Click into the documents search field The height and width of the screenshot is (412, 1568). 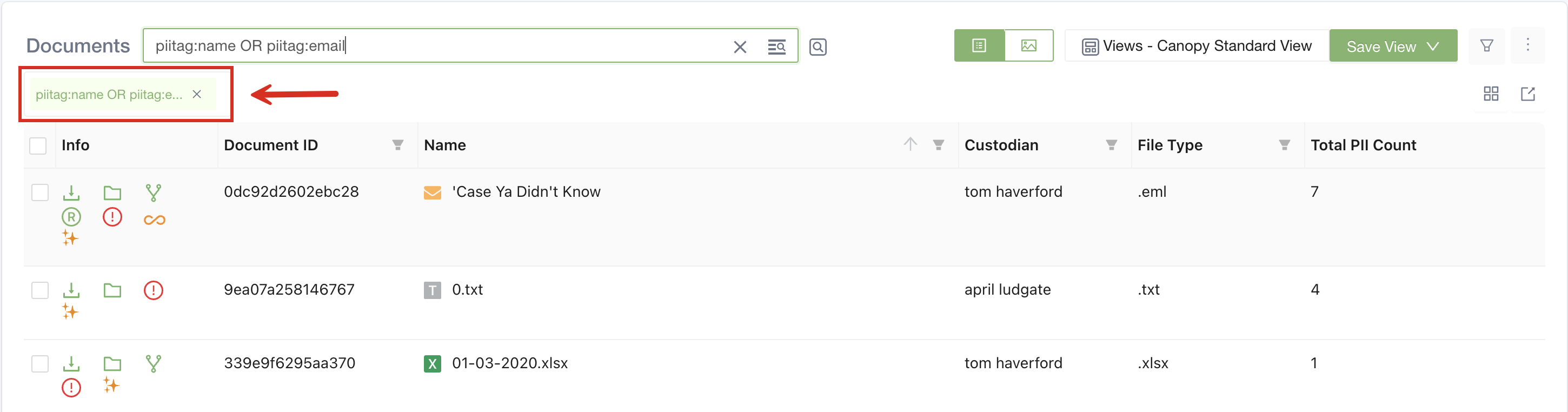pyautogui.click(x=438, y=45)
